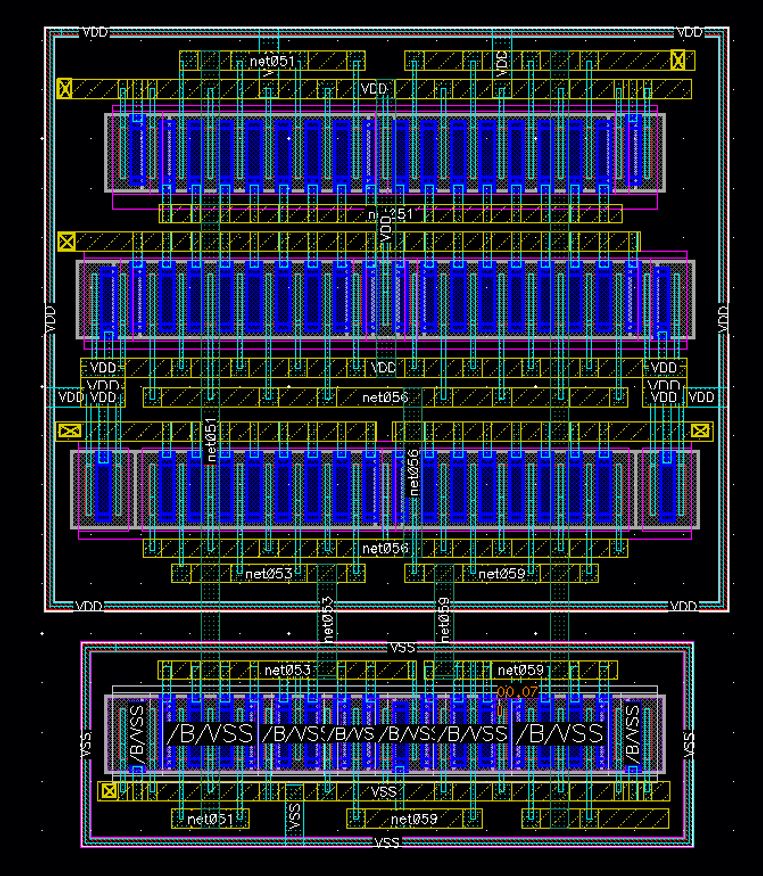
Task: Click the net053 label below the third transistor row
Action: [269, 573]
